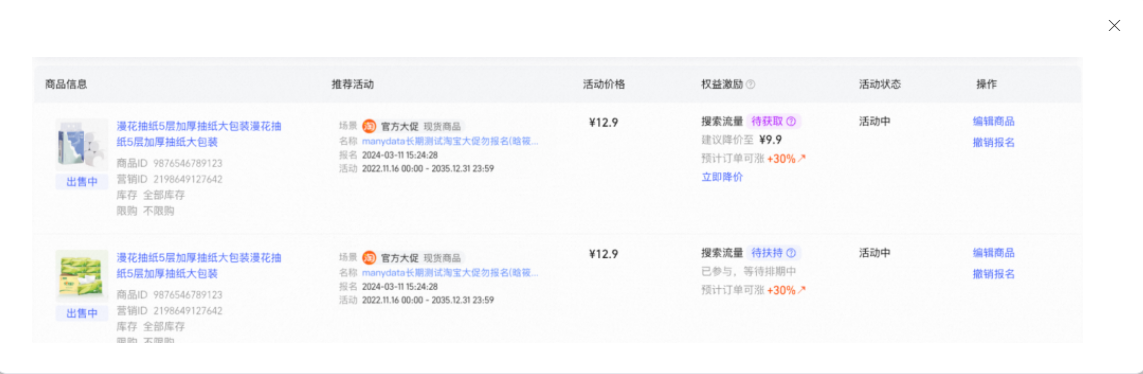Select activity period 2022.11.16 - 2035.12.31 in 待扶持 row

click(x=428, y=300)
